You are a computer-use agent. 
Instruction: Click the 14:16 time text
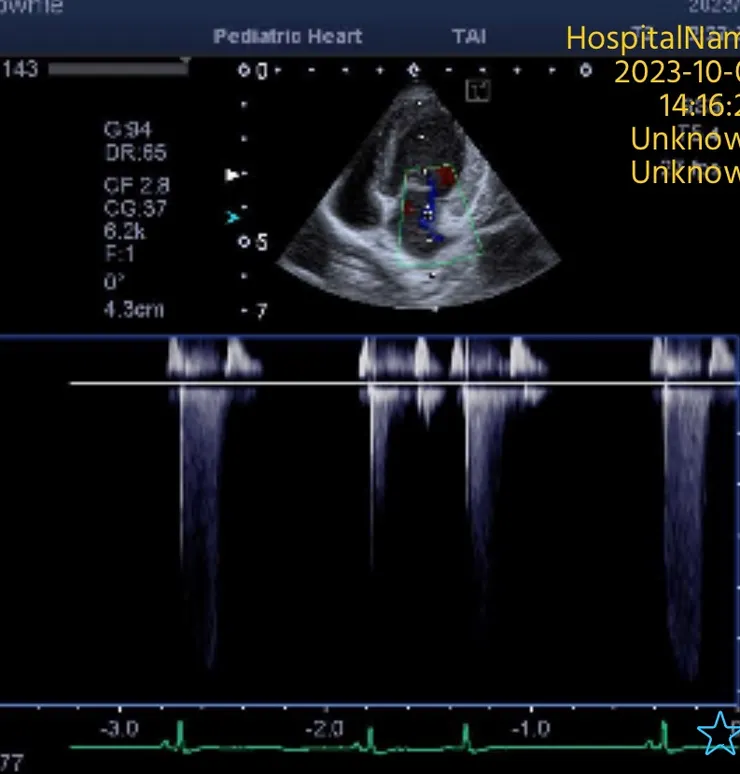click(700, 106)
